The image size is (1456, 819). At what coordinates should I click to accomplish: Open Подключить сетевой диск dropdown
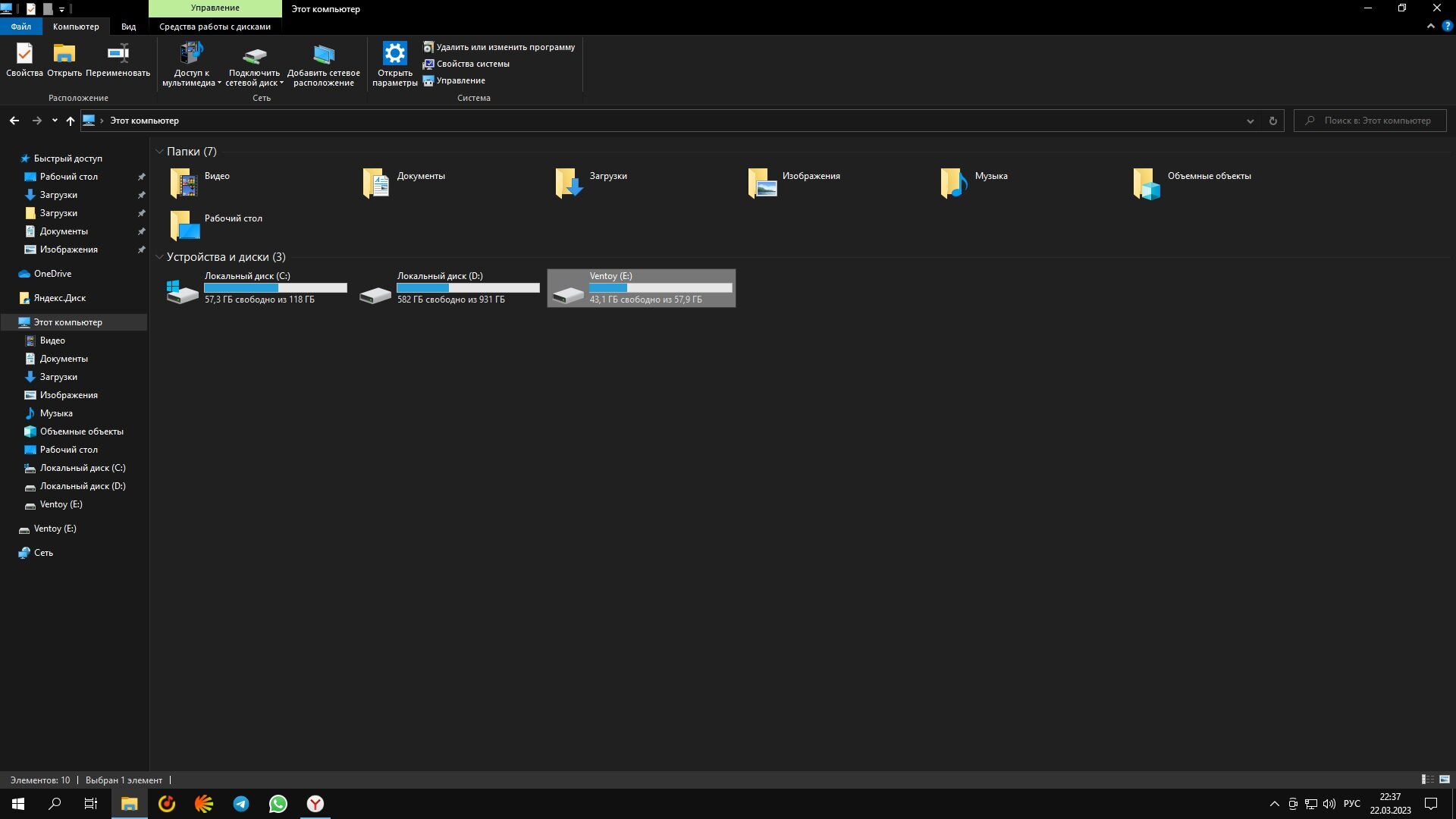pos(254,64)
